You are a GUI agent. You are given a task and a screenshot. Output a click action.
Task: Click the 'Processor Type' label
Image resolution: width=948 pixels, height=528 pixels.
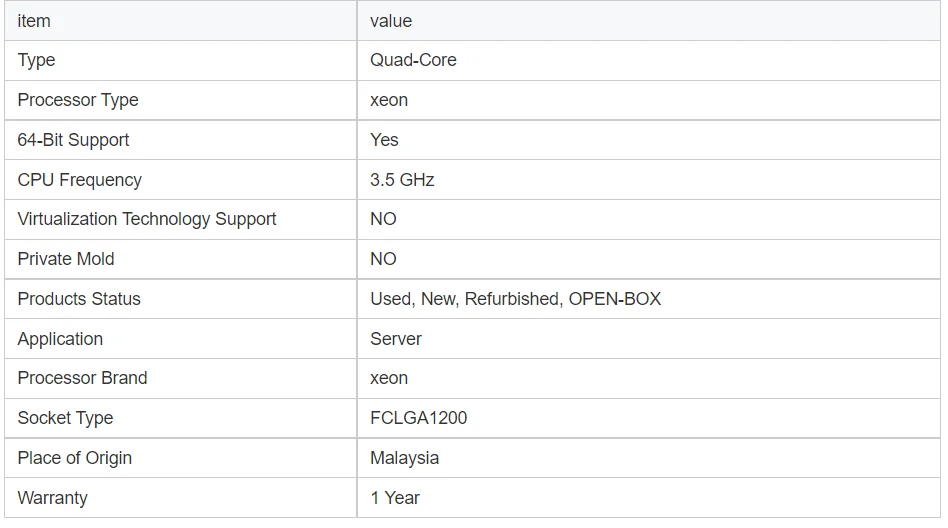(78, 100)
